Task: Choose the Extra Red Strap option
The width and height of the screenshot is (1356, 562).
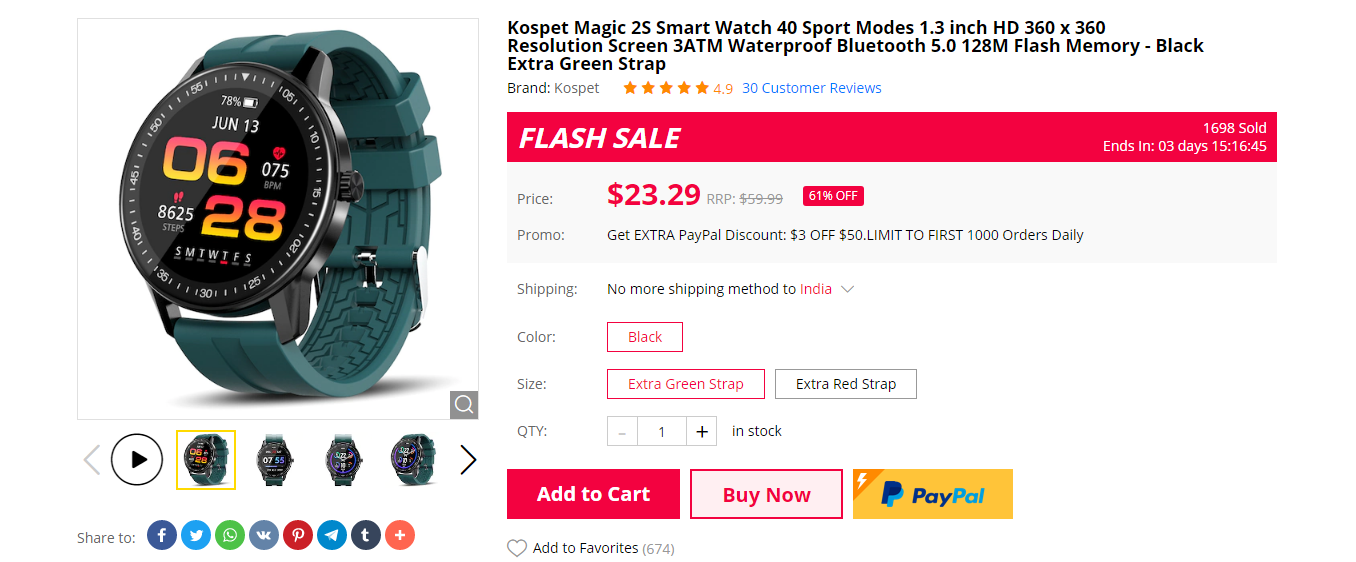Action: [846, 384]
